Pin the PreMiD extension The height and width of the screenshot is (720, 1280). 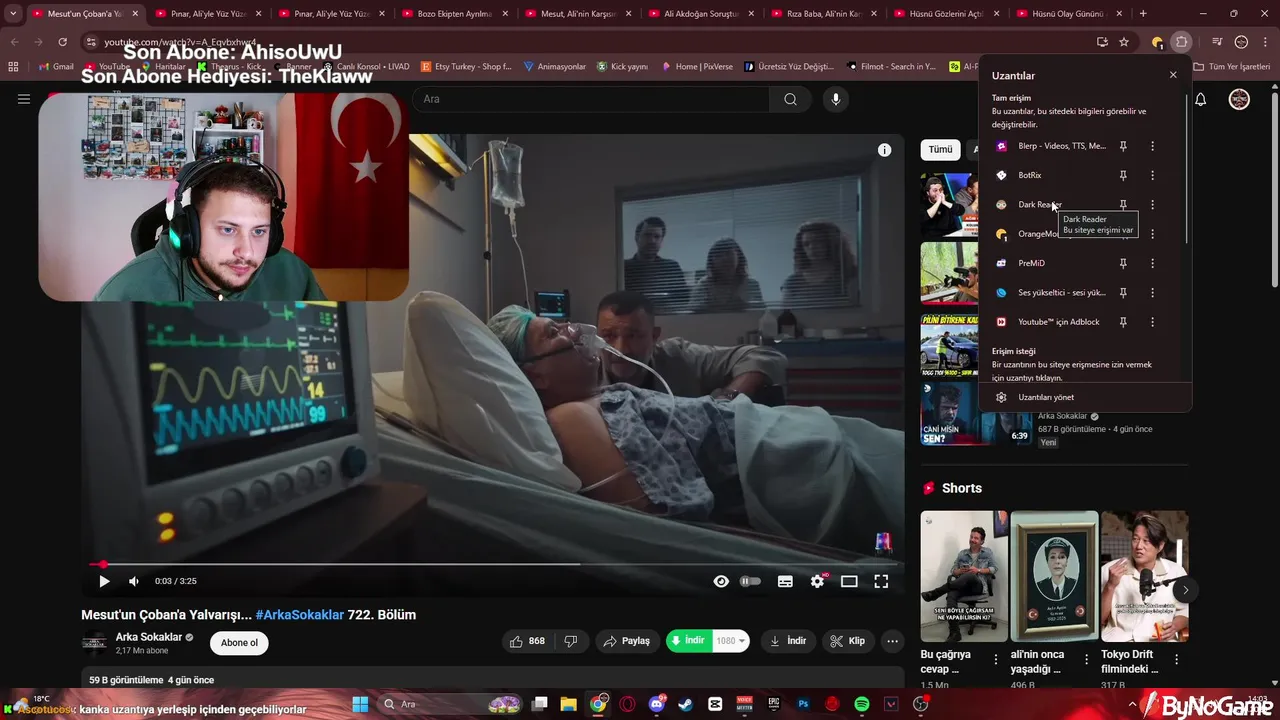pyautogui.click(x=1123, y=263)
